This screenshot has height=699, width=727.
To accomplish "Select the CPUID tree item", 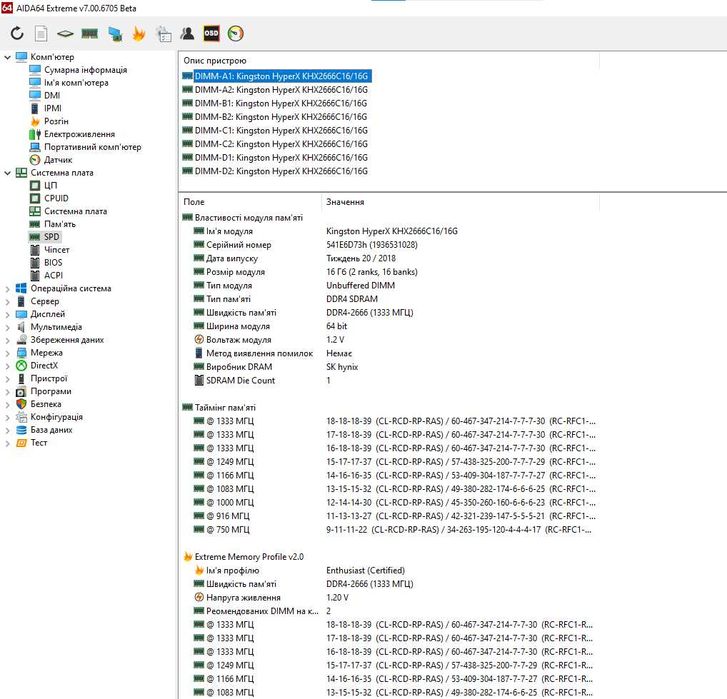I will pyautogui.click(x=56, y=198).
